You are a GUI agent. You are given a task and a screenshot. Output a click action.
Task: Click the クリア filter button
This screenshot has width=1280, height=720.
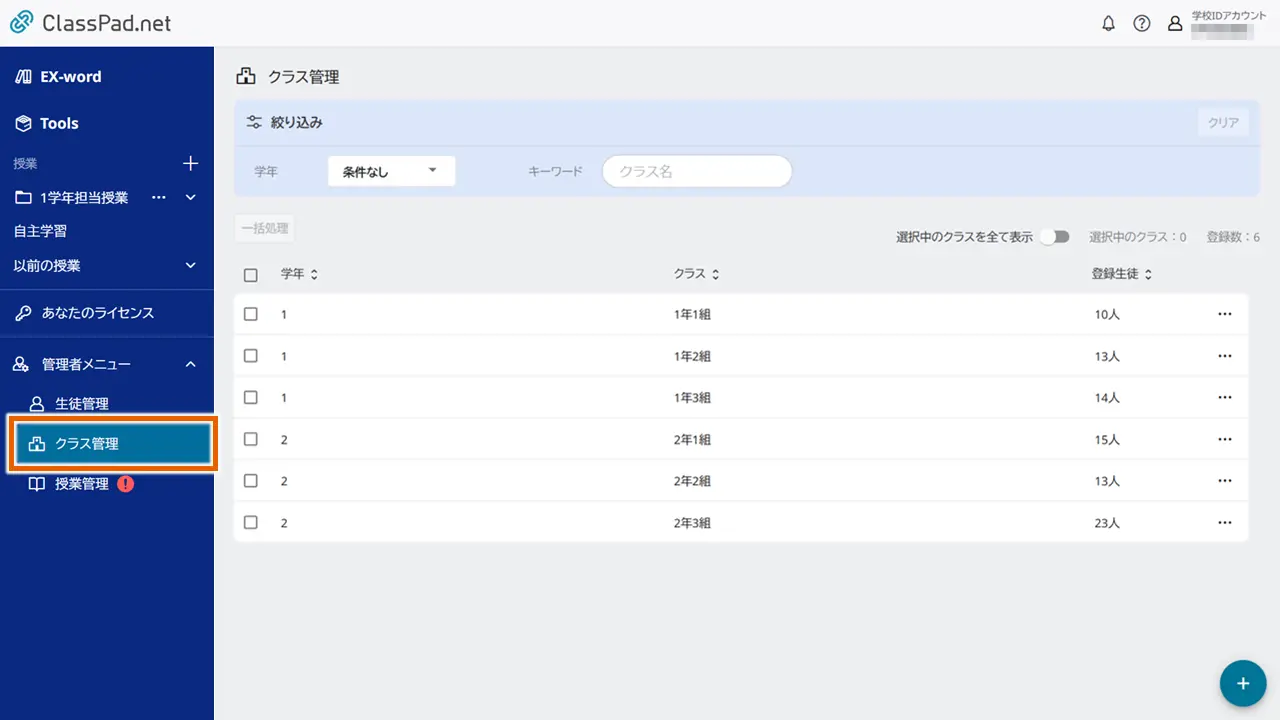coord(1223,123)
